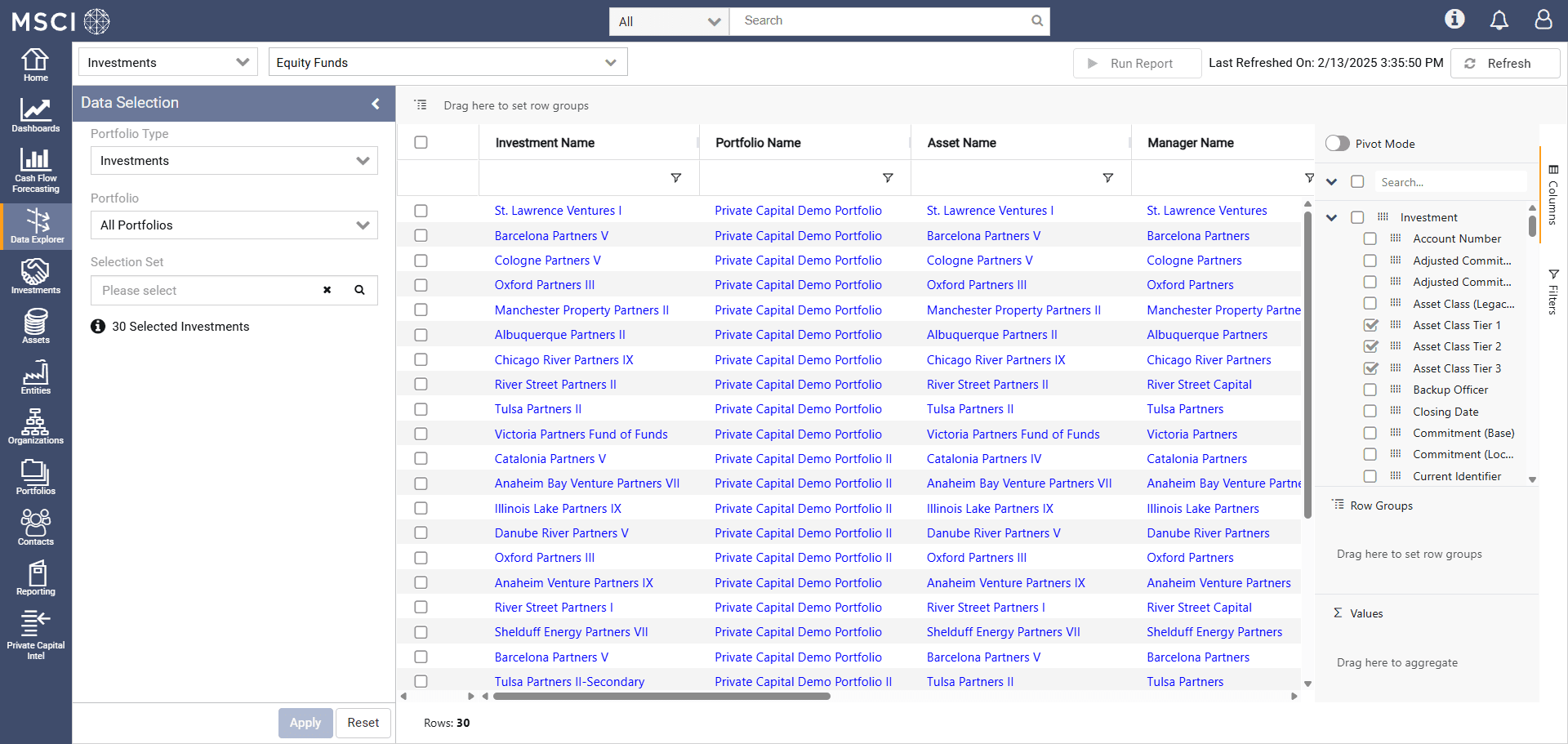1568x744 pixels.
Task: Open the Equity Funds dropdown
Action: coord(448,63)
